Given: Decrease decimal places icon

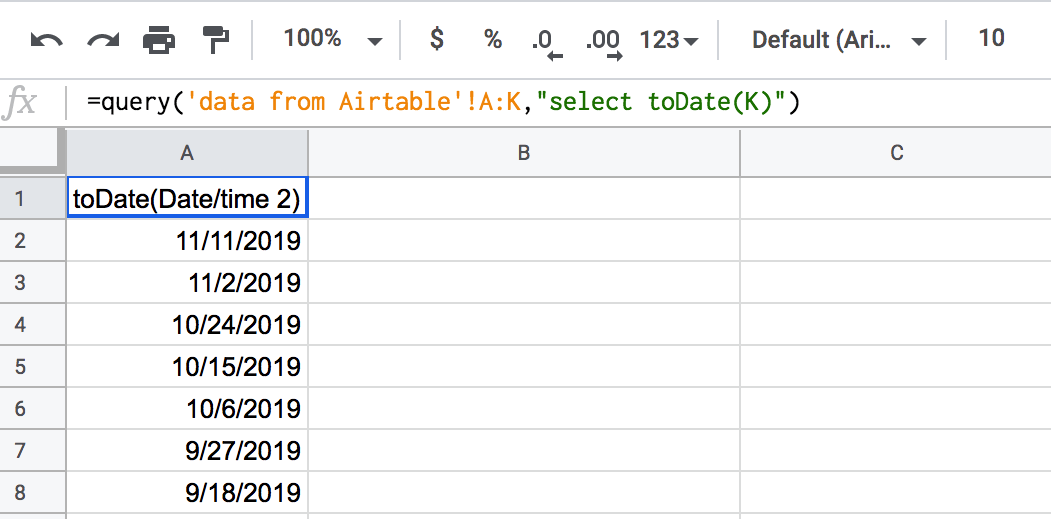Looking at the screenshot, I should [546, 43].
